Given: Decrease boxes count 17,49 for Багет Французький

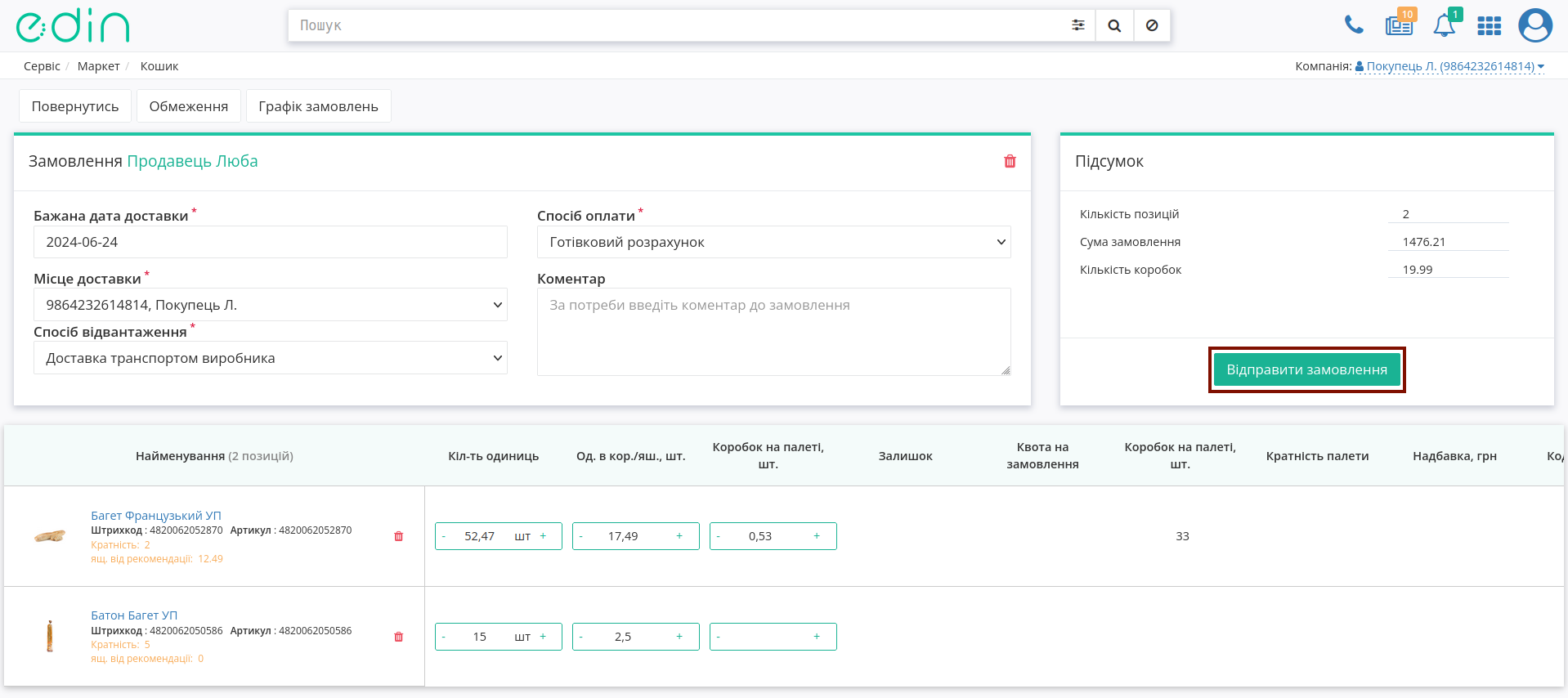Looking at the screenshot, I should click(581, 536).
